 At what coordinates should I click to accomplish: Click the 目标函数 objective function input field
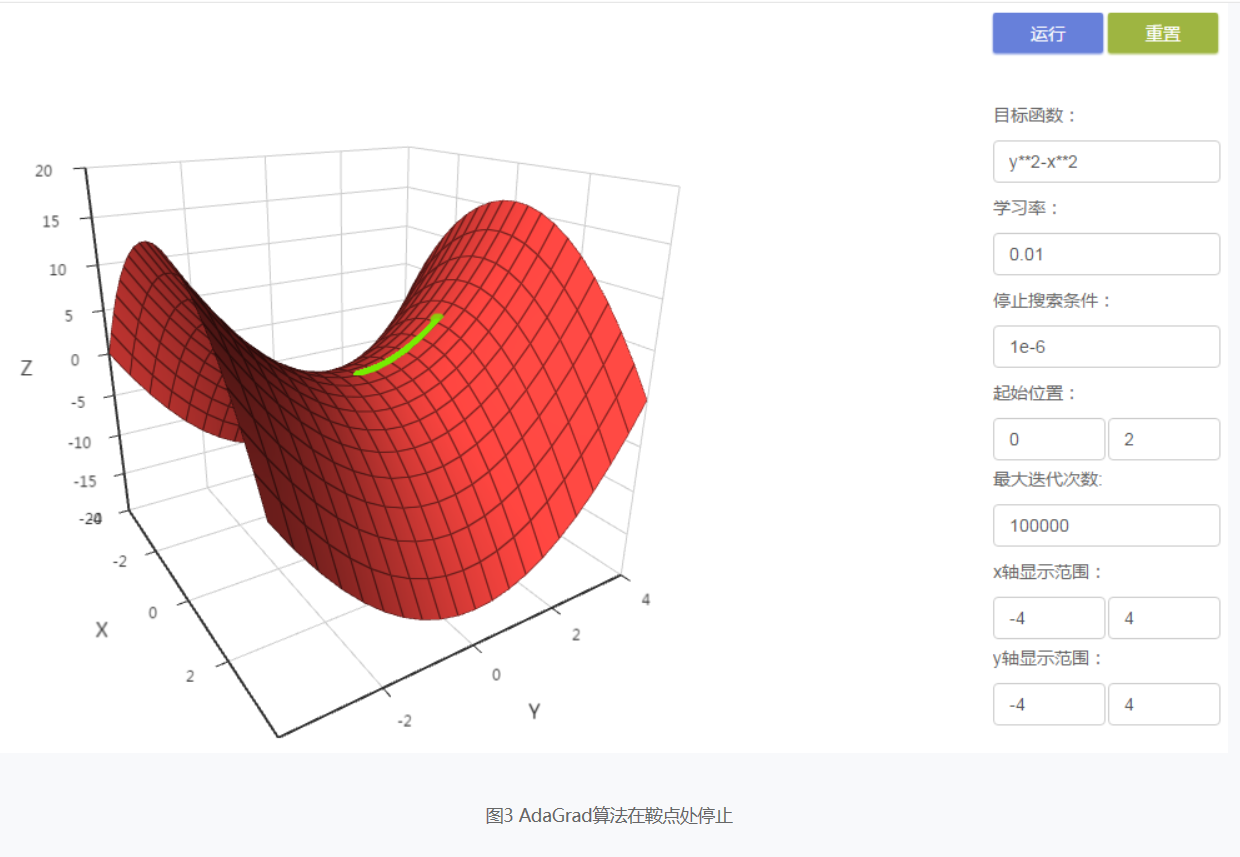[1106, 161]
